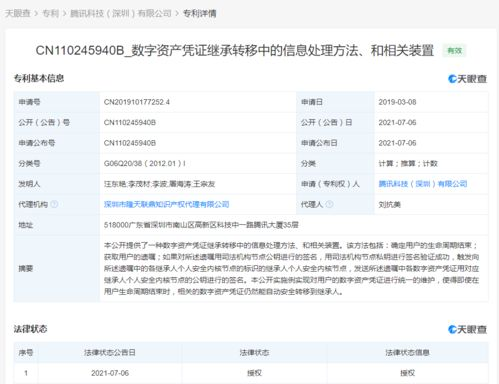Screen dimensions: 499x384
Task: Click the 发明人 label cell
Action: pyautogui.click(x=57, y=184)
